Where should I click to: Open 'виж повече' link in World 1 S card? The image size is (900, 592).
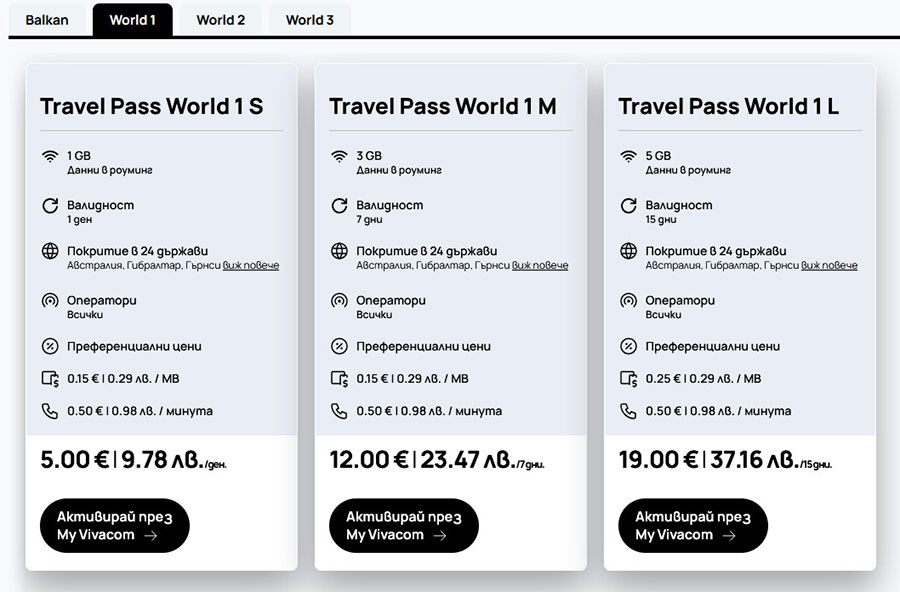(x=251, y=265)
